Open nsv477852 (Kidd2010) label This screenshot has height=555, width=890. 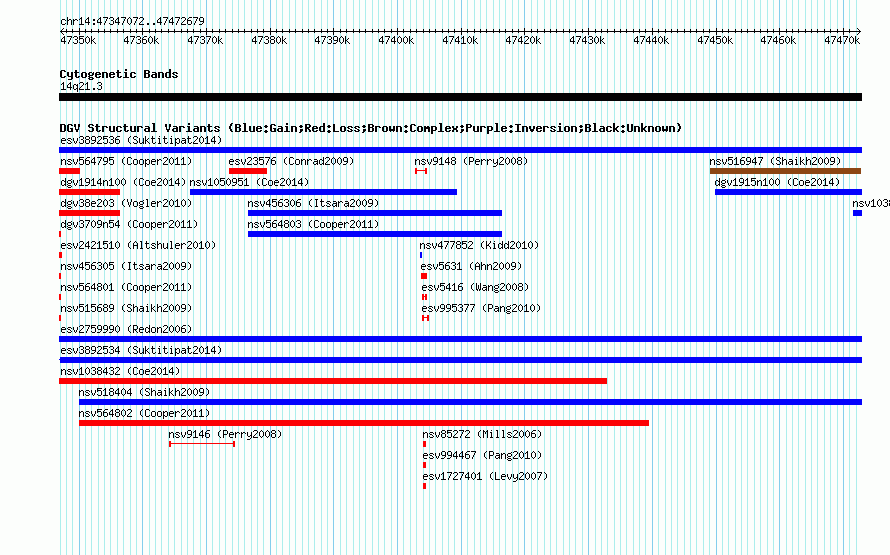coord(479,245)
